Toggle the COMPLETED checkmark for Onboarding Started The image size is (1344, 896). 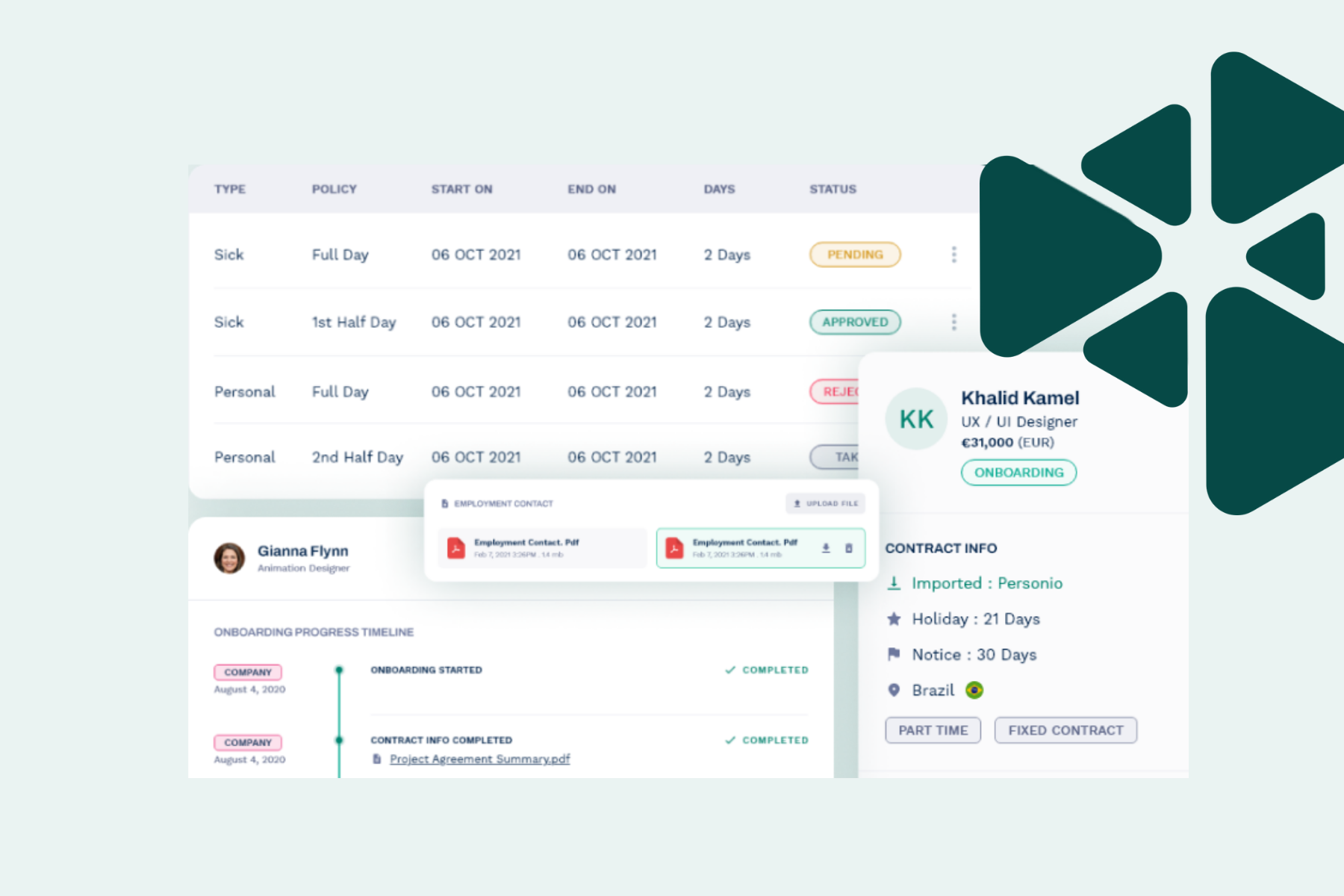(x=730, y=670)
